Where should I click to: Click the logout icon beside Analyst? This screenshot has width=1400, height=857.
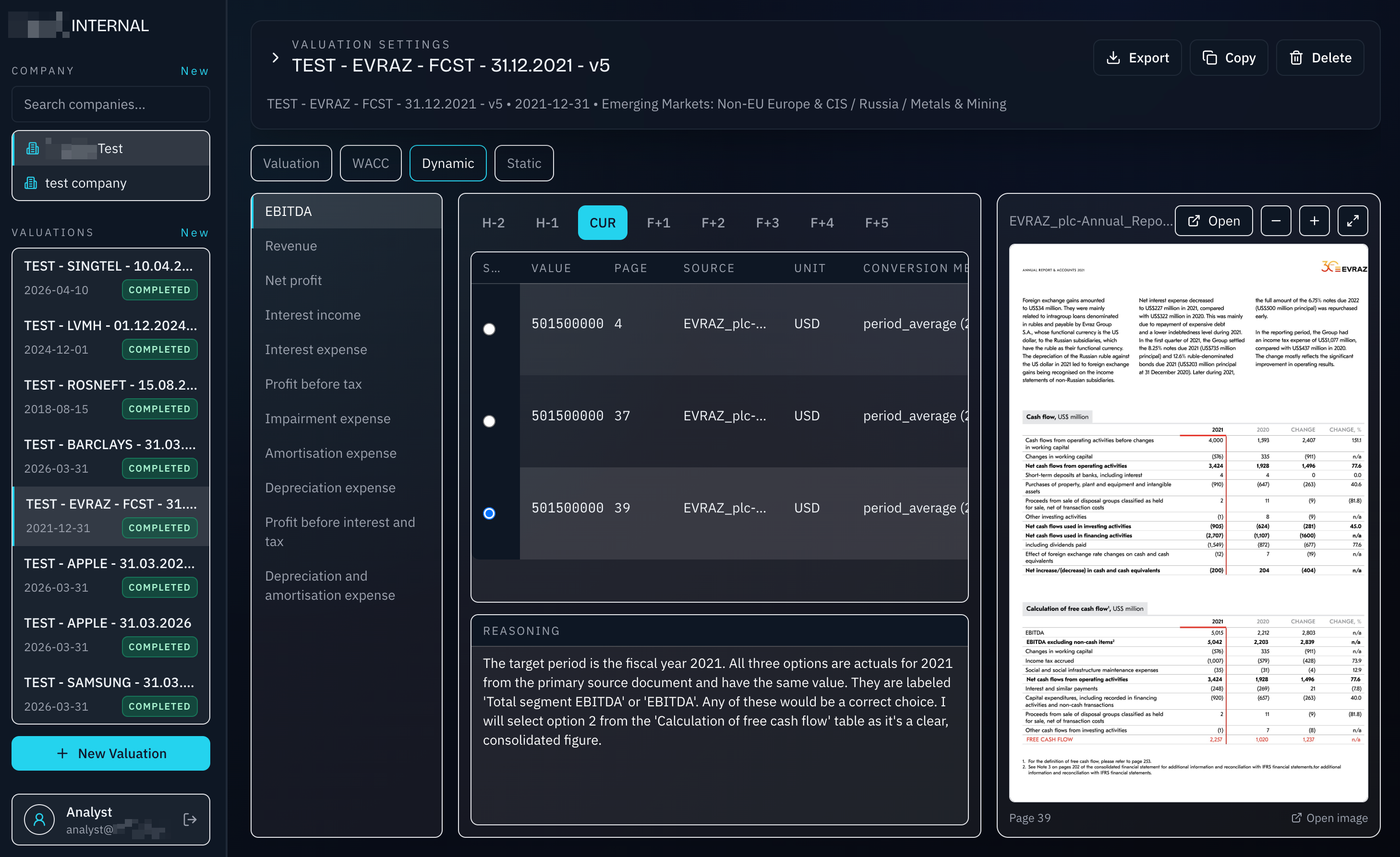[190, 819]
